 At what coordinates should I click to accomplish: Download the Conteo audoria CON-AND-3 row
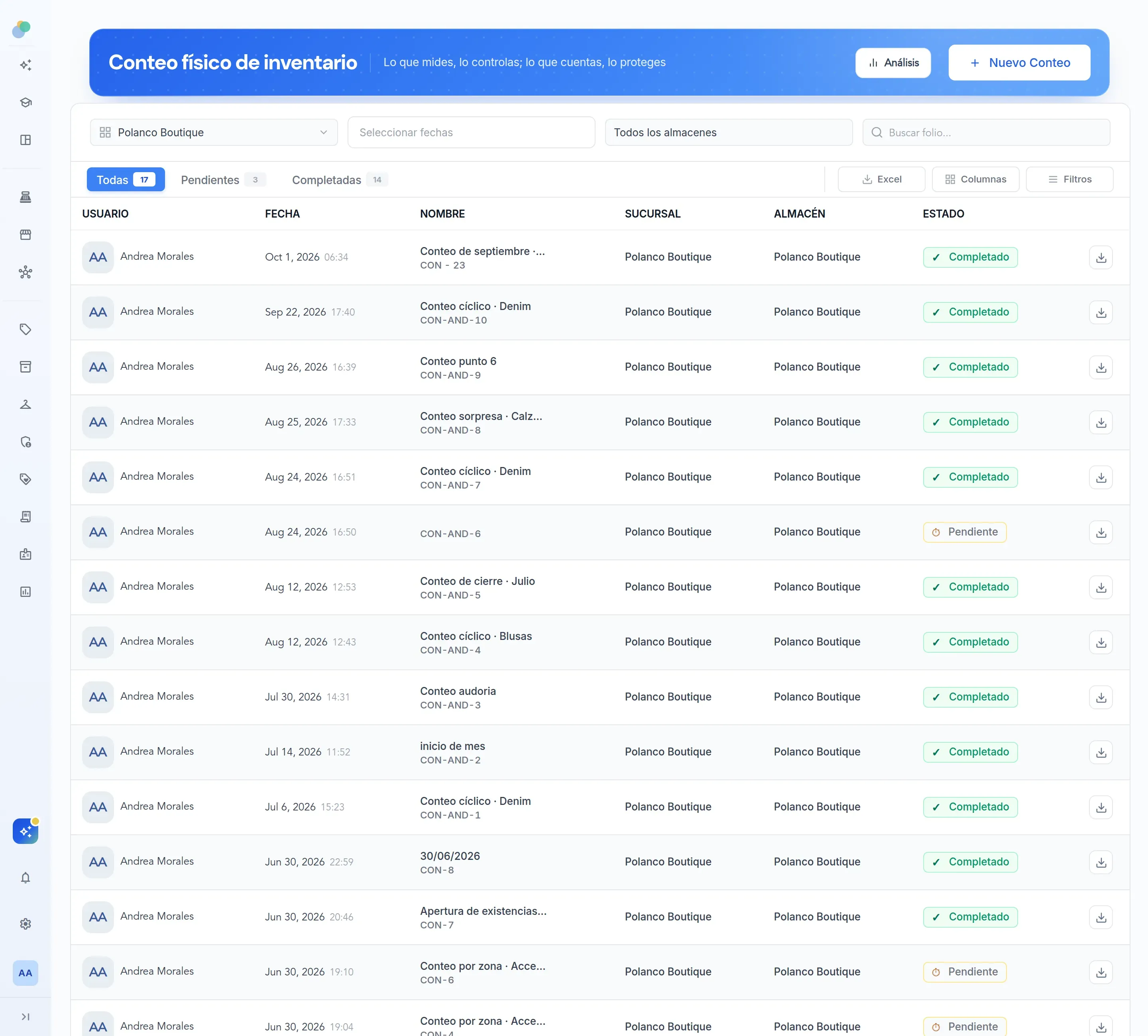[x=1101, y=697]
